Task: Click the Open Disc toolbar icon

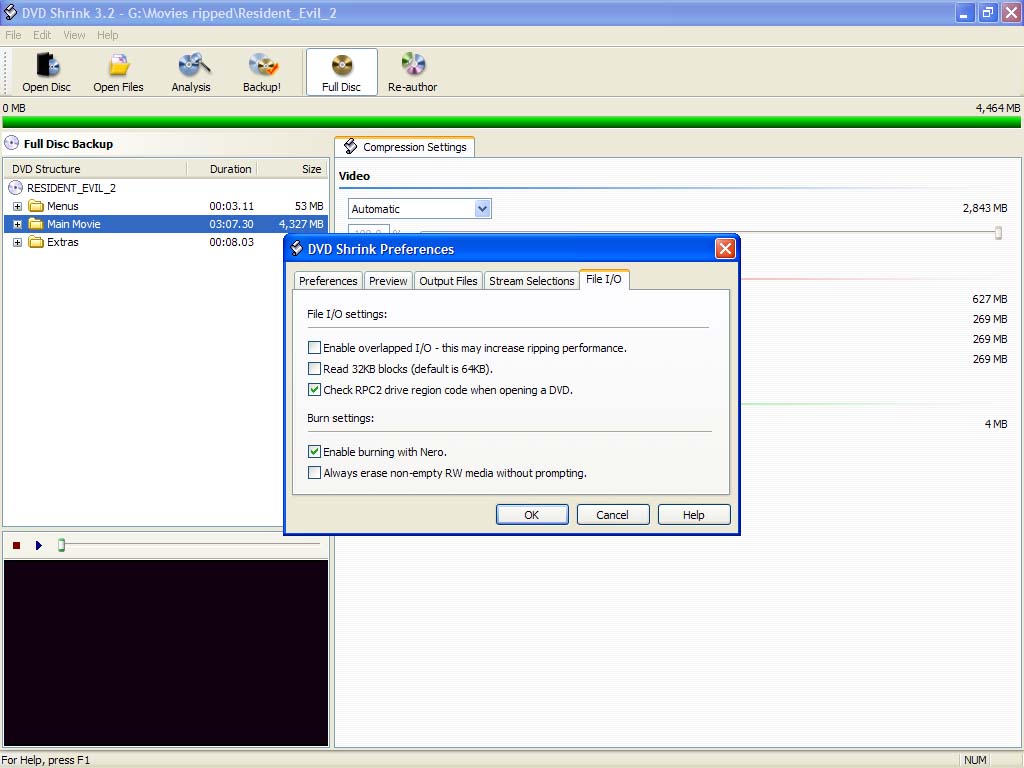Action: pyautogui.click(x=46, y=72)
